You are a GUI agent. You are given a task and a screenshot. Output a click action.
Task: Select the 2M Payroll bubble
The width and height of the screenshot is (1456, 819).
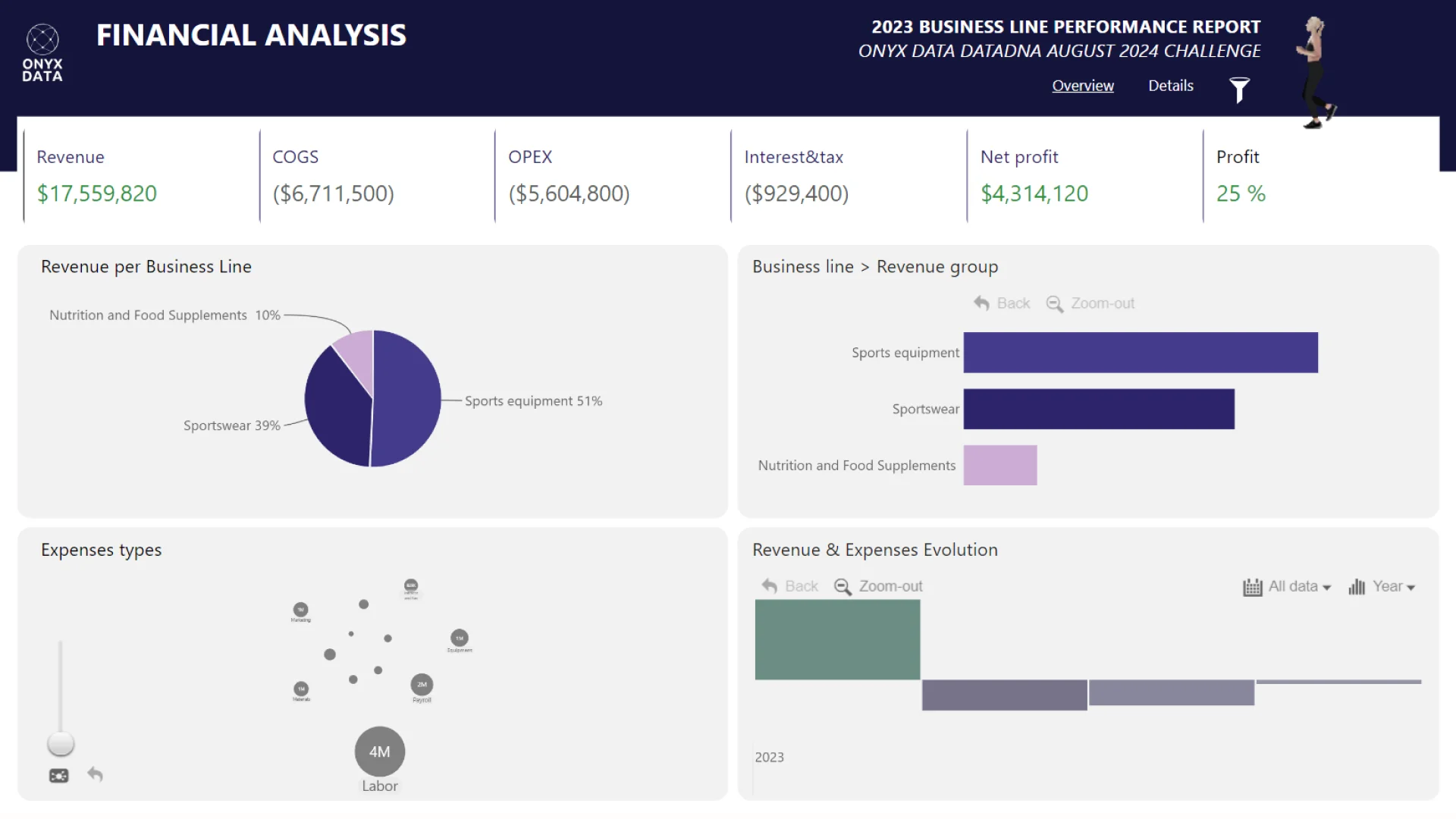(422, 685)
